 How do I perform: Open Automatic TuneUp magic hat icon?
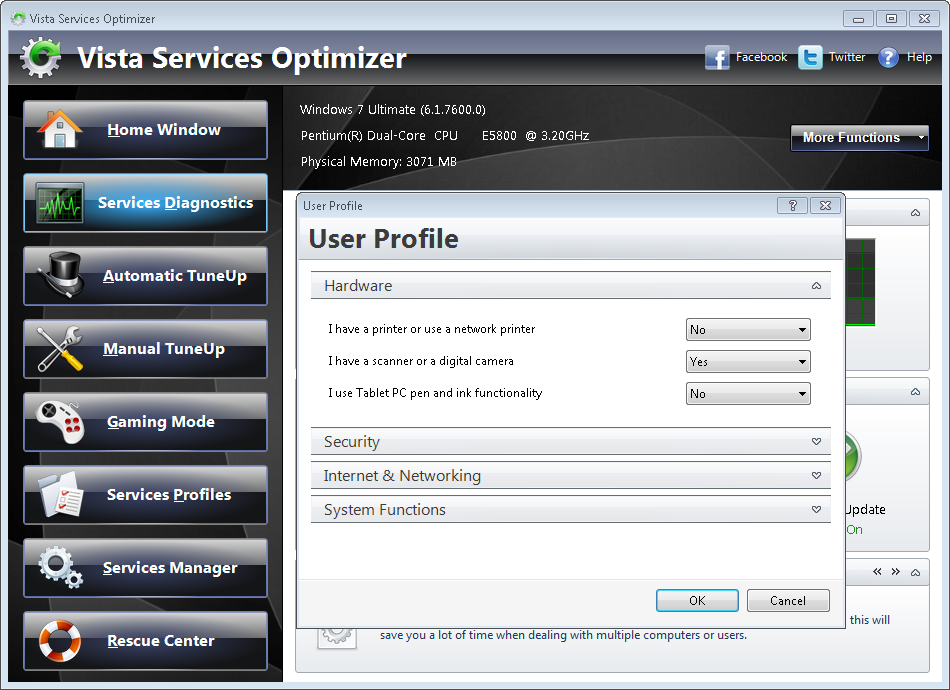(62, 274)
